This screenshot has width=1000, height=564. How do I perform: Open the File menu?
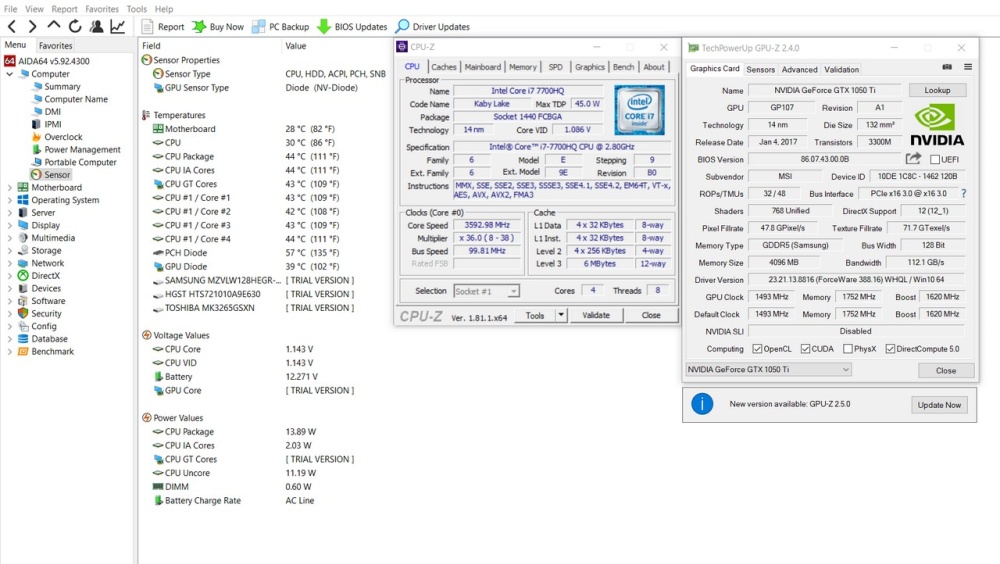tap(10, 9)
